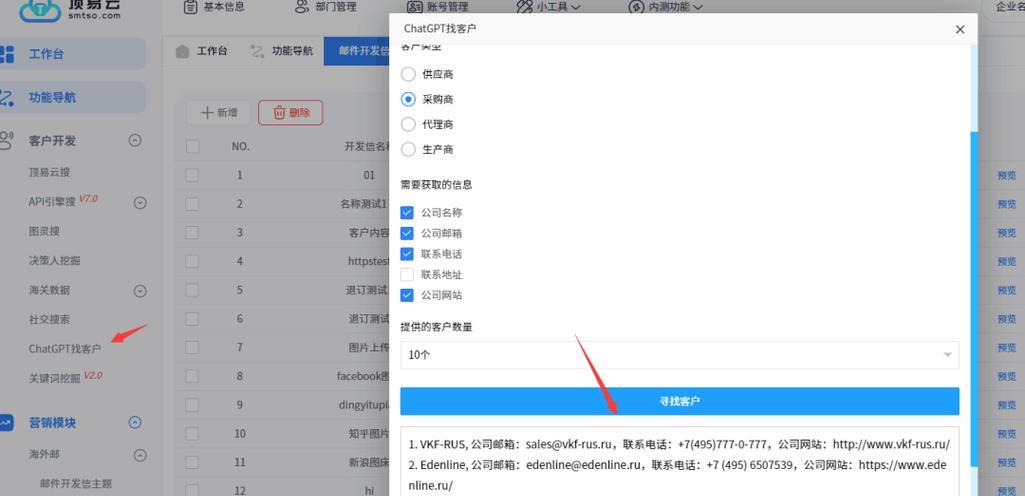Click 预览 link for row 1
Image resolution: width=1025 pixels, height=496 pixels.
click(1007, 175)
